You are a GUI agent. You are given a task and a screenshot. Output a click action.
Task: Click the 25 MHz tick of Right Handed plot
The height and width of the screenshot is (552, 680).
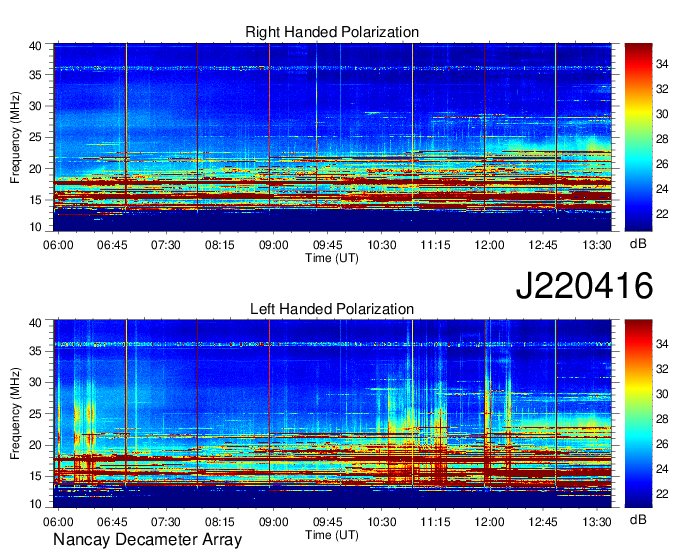pyautogui.click(x=35, y=137)
